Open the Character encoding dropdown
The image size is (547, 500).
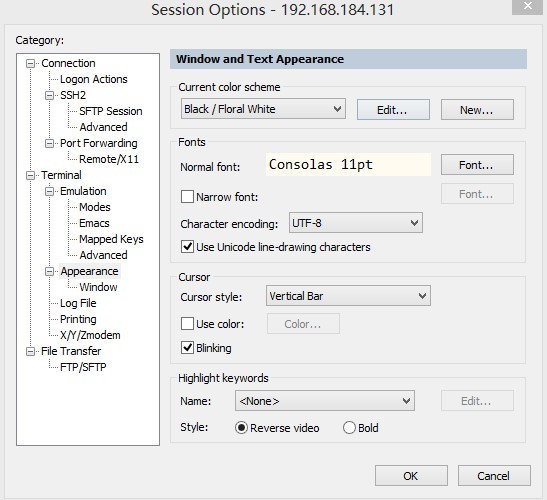(x=355, y=223)
